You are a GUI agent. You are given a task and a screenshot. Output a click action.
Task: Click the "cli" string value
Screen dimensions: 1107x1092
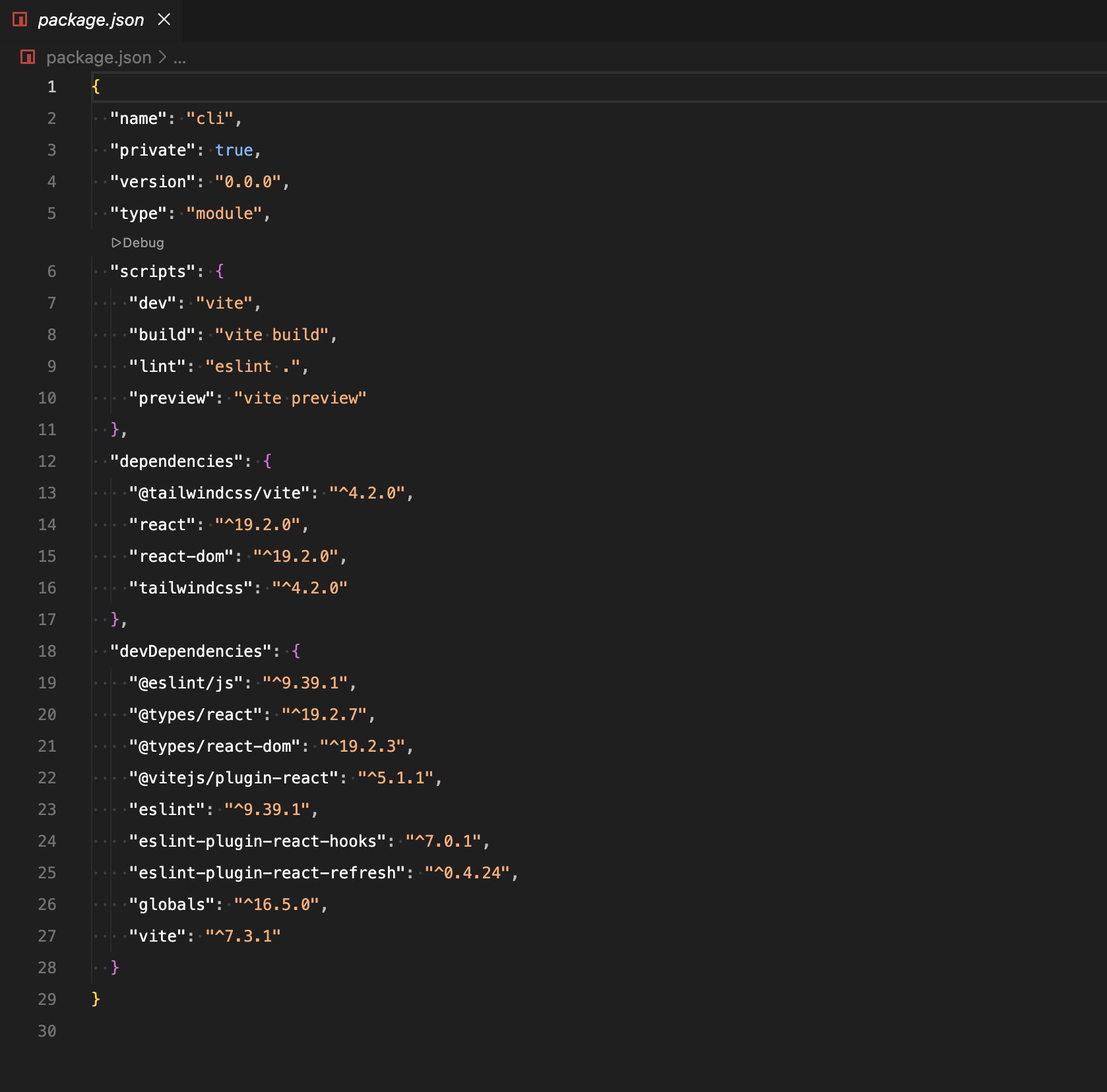tap(210, 118)
